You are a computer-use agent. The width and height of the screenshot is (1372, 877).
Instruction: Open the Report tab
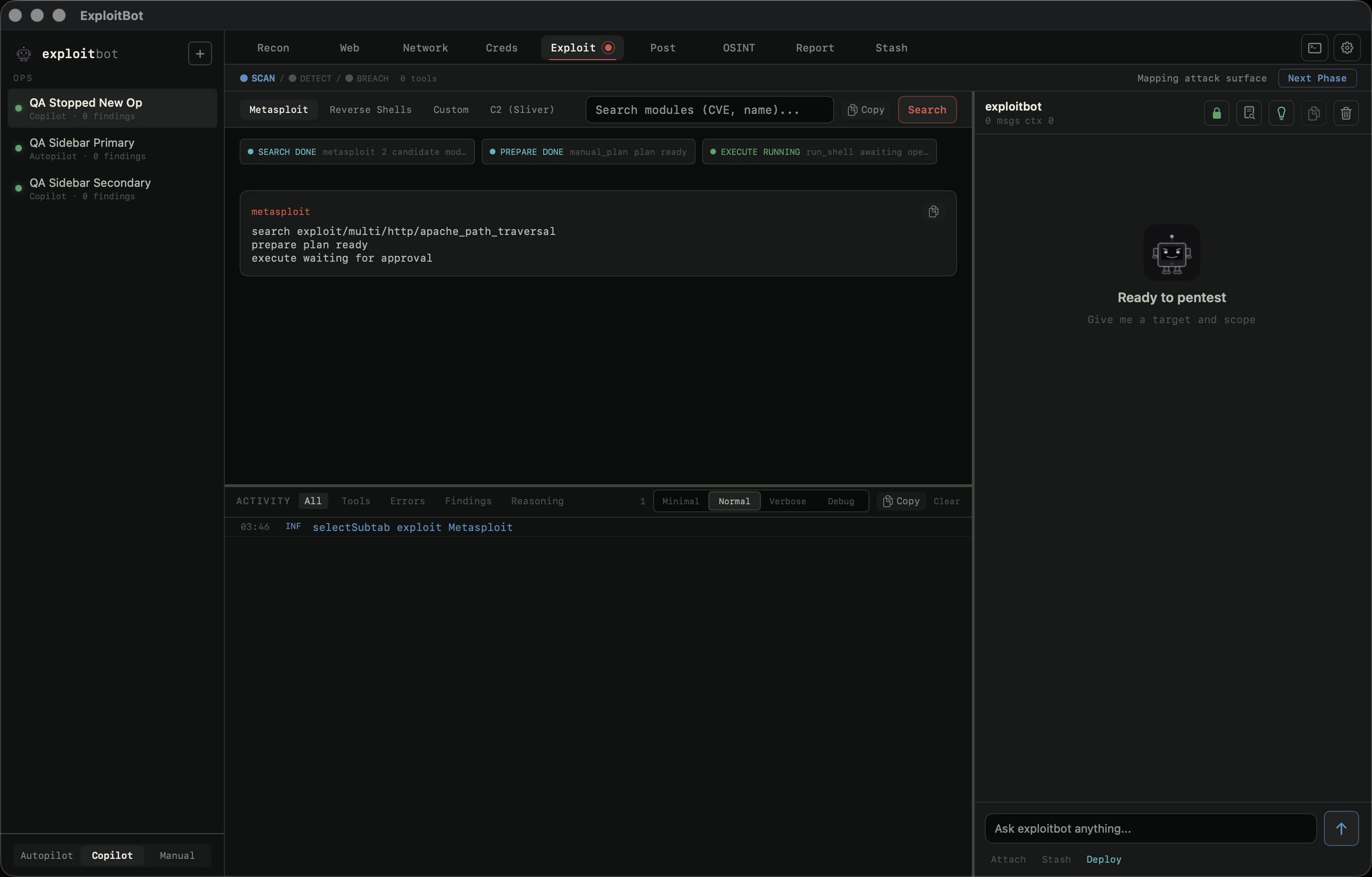coord(815,48)
